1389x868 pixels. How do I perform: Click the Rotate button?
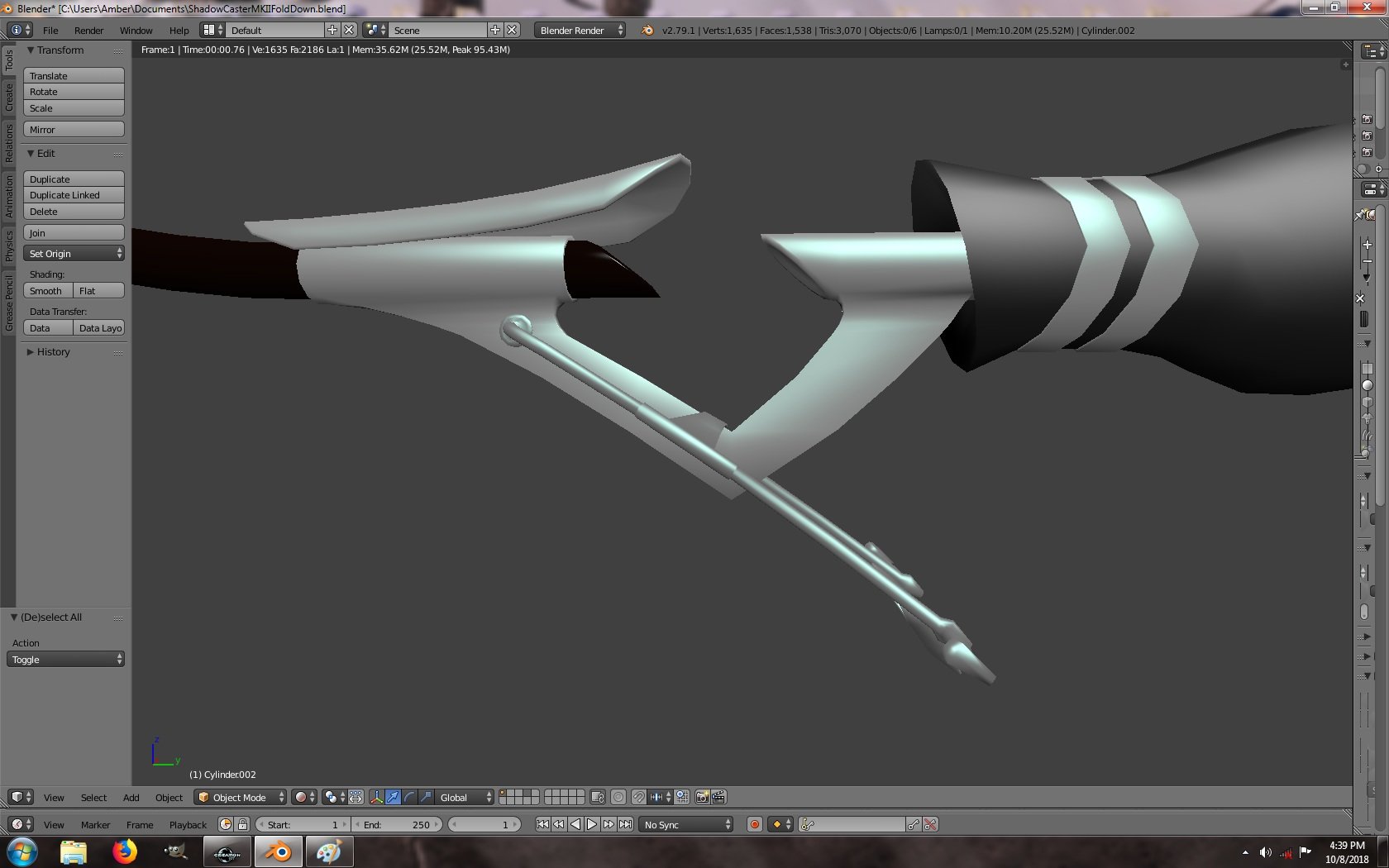click(74, 92)
